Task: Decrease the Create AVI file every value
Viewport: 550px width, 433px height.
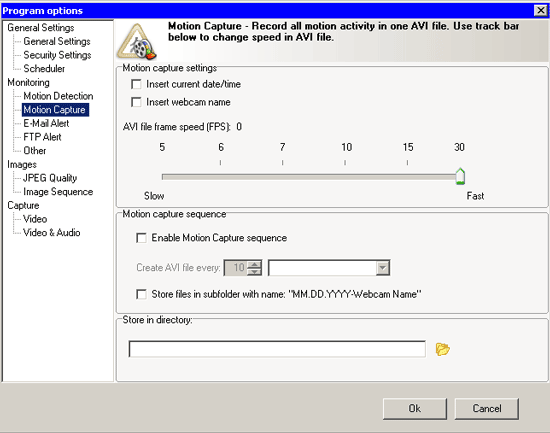Action: pos(254,272)
